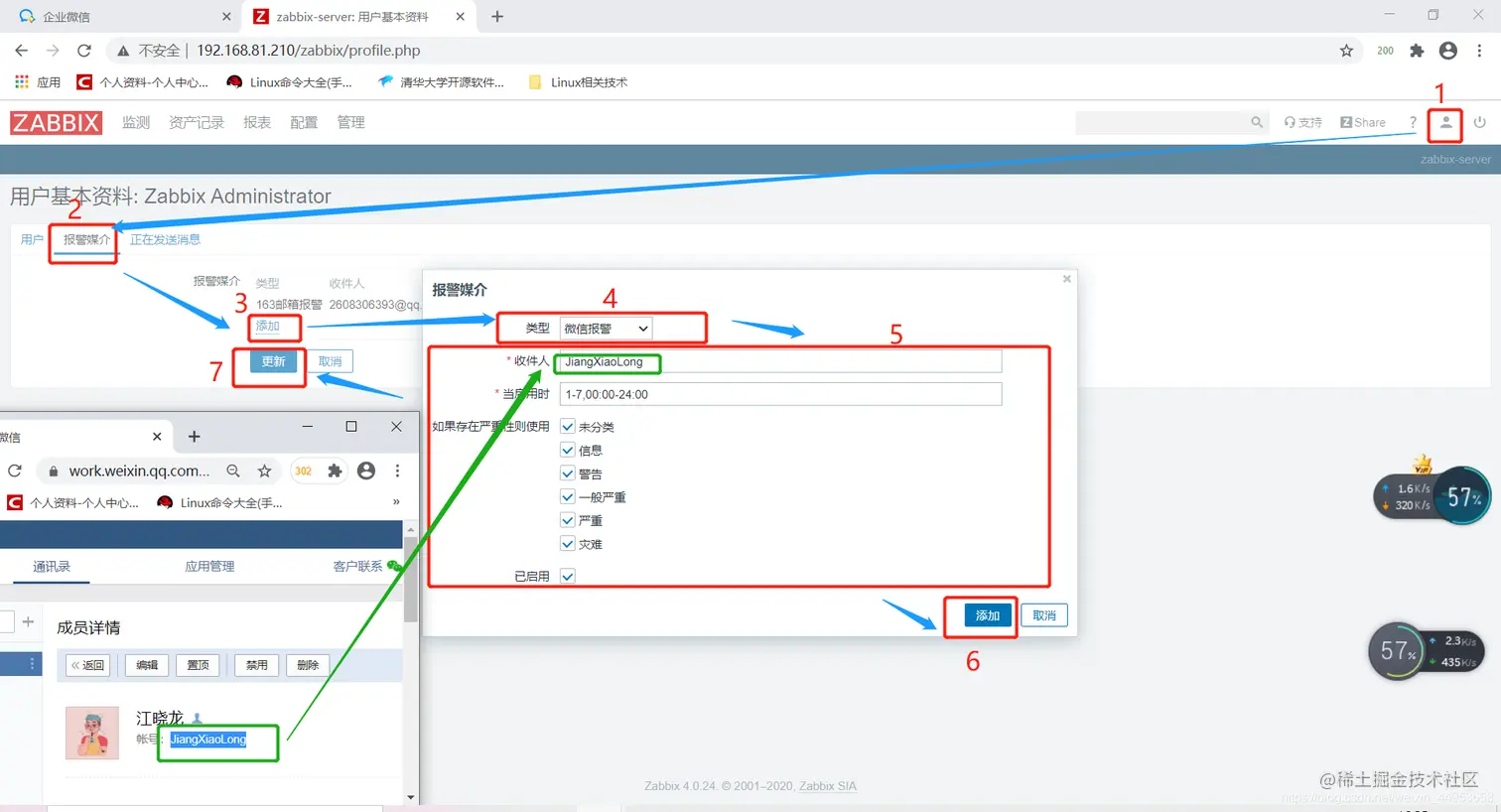Open the 应用 apps grid shortcut
The image size is (1501, 812).
pos(38,82)
